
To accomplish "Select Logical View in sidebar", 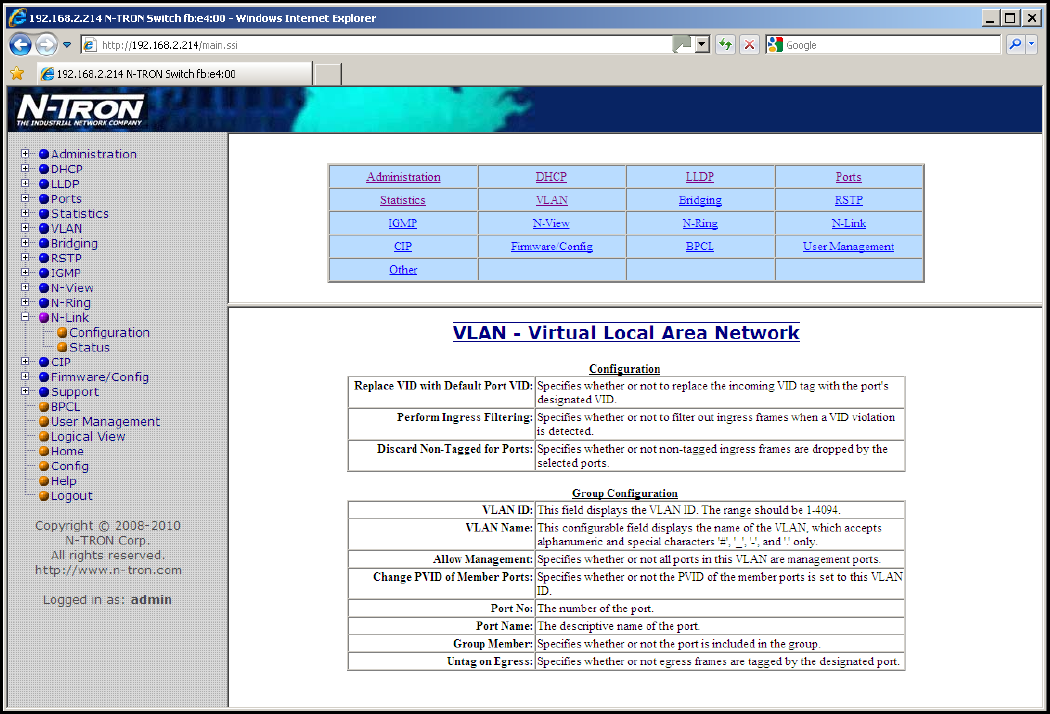I will click(88, 436).
